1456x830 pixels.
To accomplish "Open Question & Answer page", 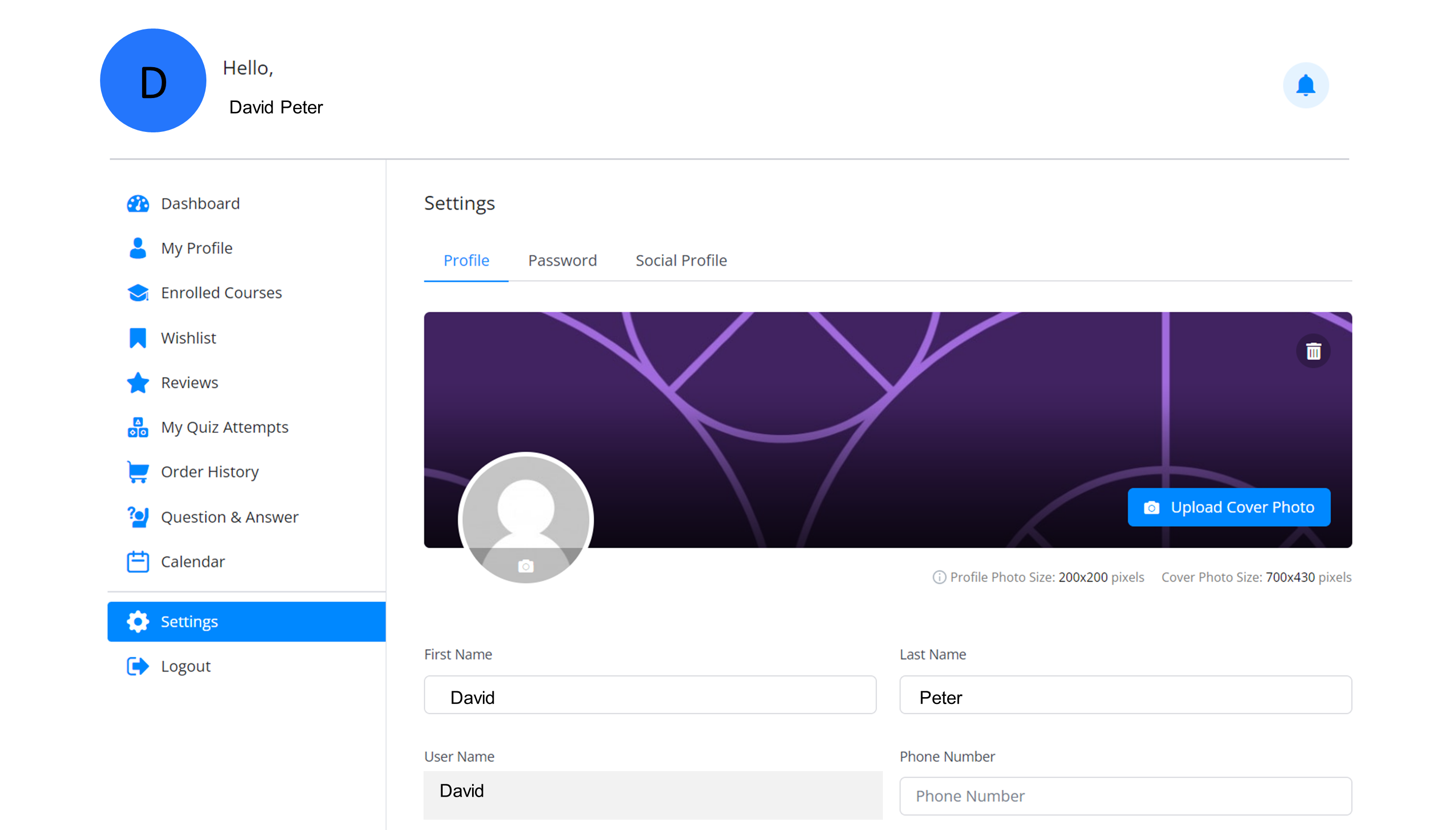I will pos(229,517).
